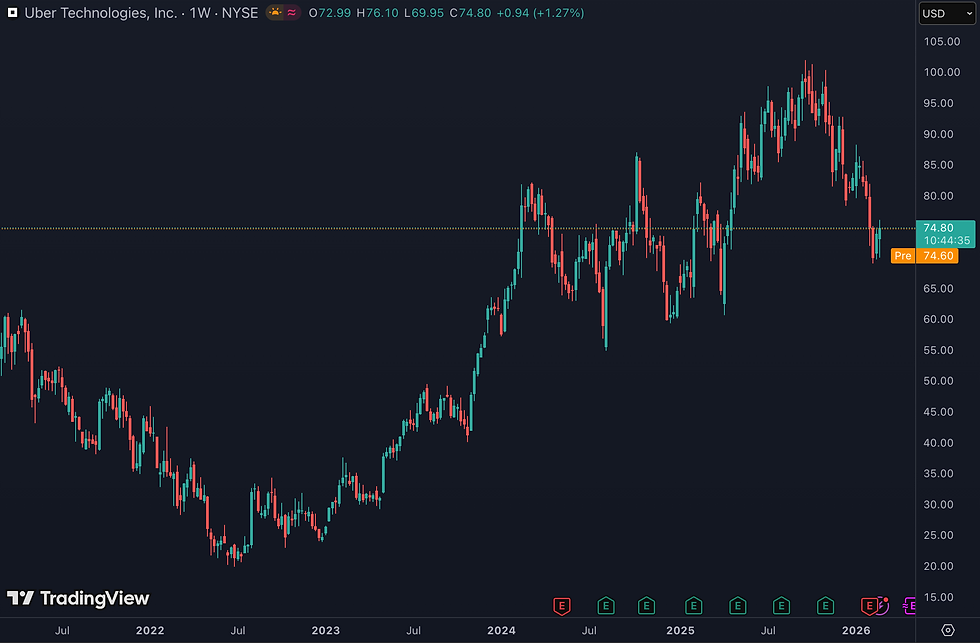Click the 35.00 price axis label
This screenshot has height=643, width=980.
[x=938, y=473]
